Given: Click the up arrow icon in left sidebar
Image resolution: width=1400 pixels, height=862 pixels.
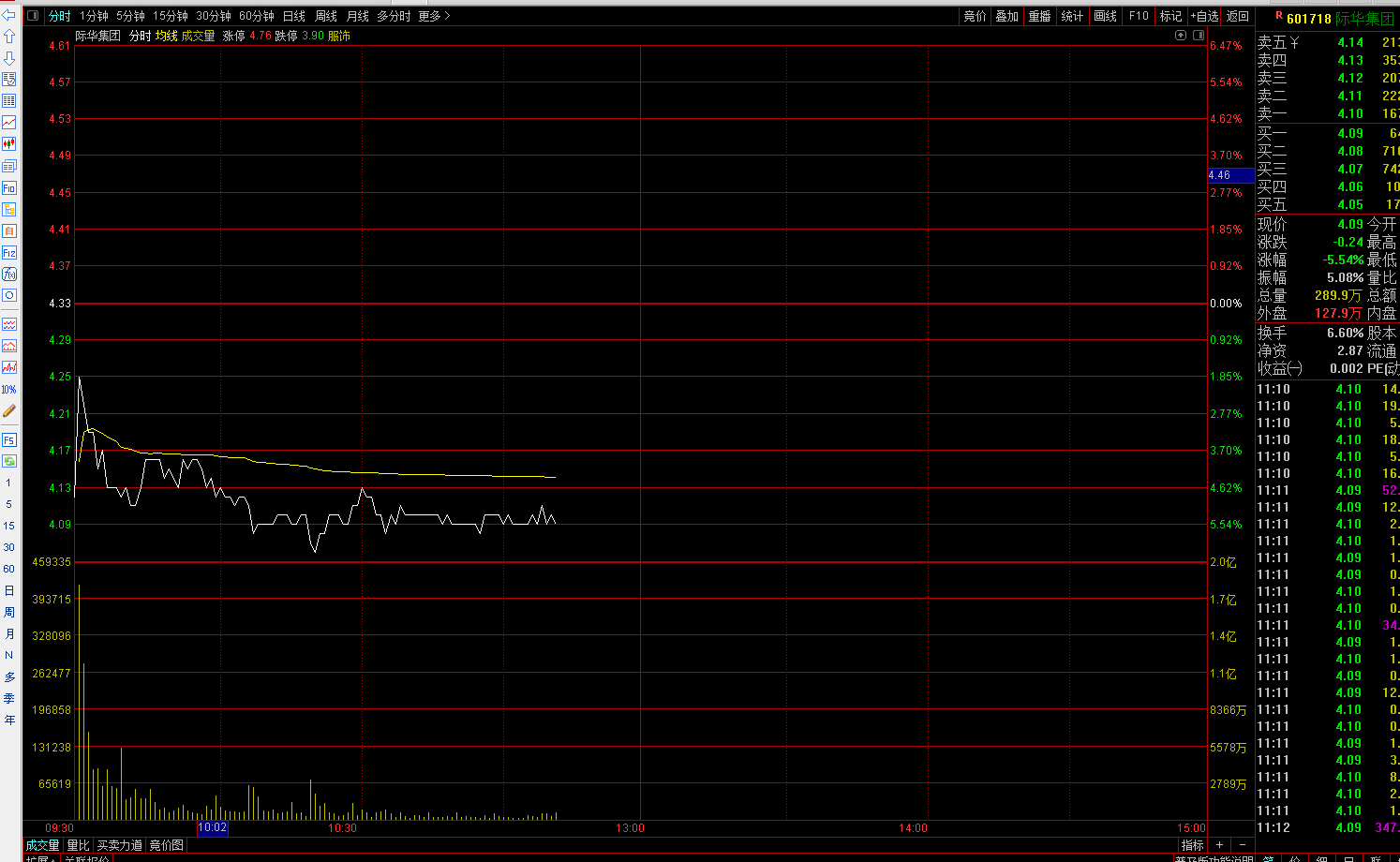Looking at the screenshot, I should point(8,37).
